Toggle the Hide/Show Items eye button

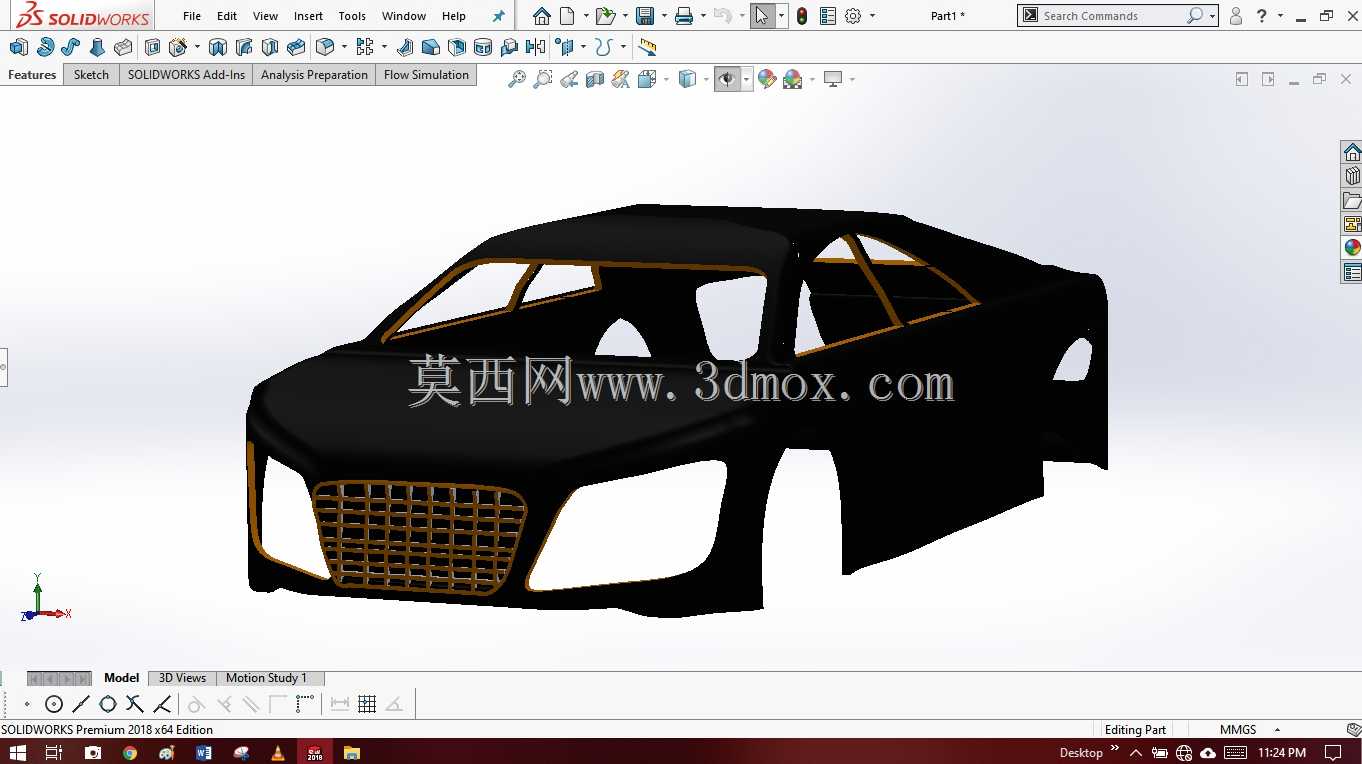(727, 79)
